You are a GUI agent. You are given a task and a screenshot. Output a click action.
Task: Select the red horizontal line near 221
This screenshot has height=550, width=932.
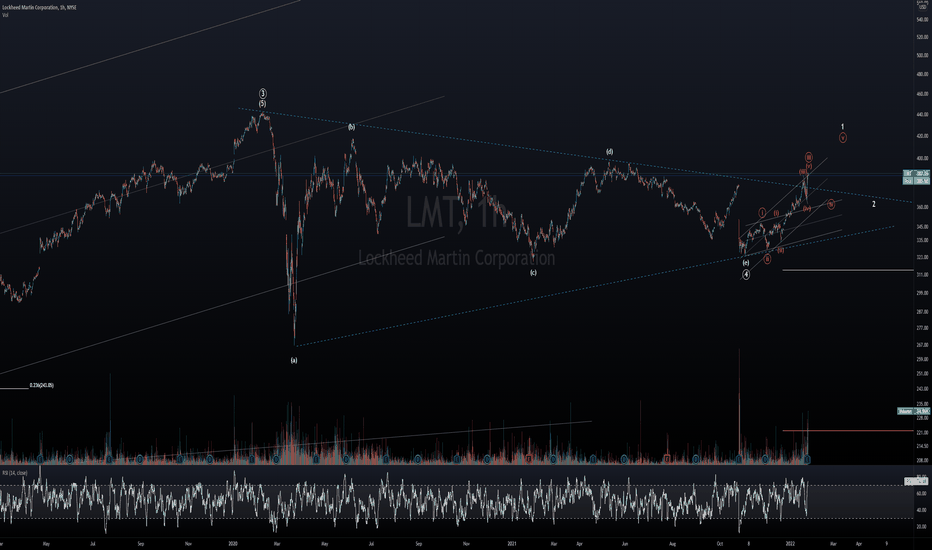pos(848,430)
